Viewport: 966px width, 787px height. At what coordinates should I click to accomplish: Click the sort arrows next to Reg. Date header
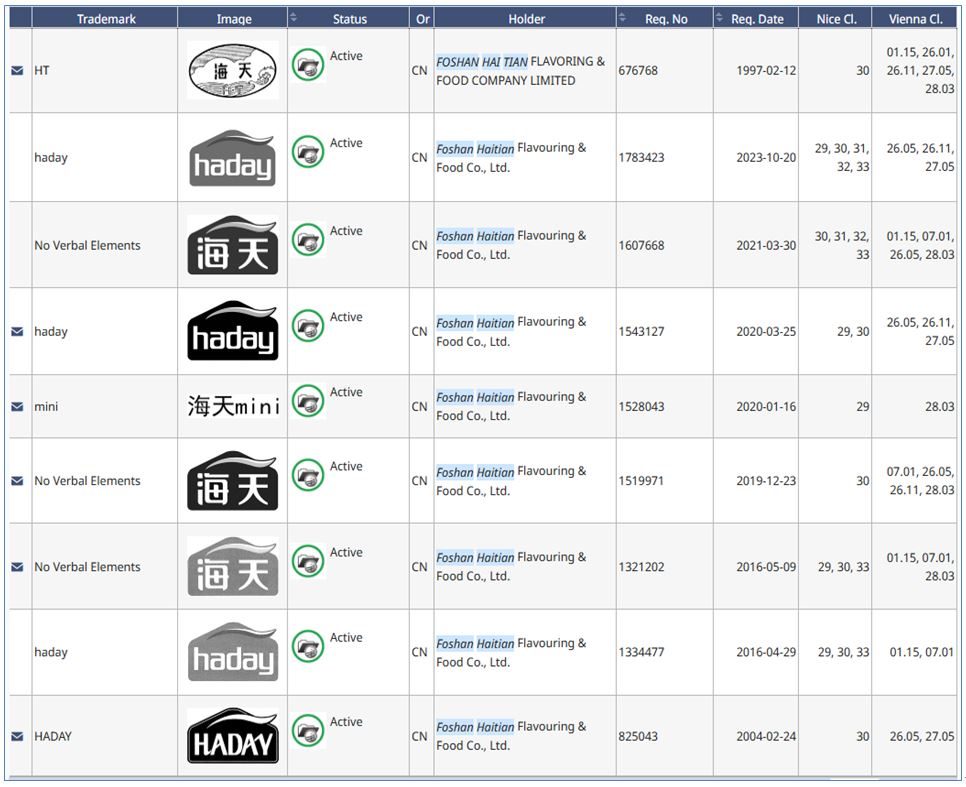pyautogui.click(x=720, y=18)
